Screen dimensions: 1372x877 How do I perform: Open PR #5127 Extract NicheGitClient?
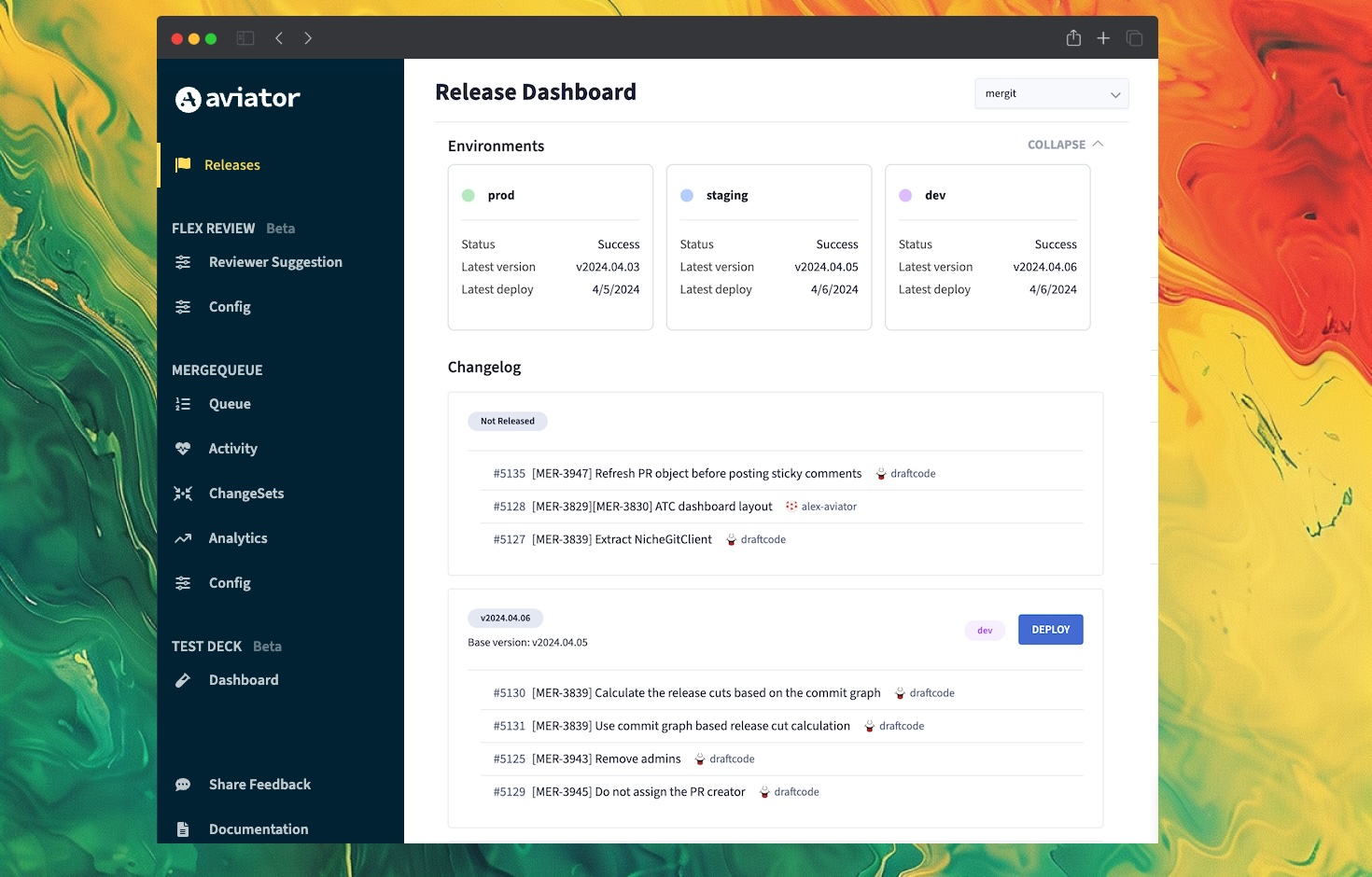pos(622,539)
